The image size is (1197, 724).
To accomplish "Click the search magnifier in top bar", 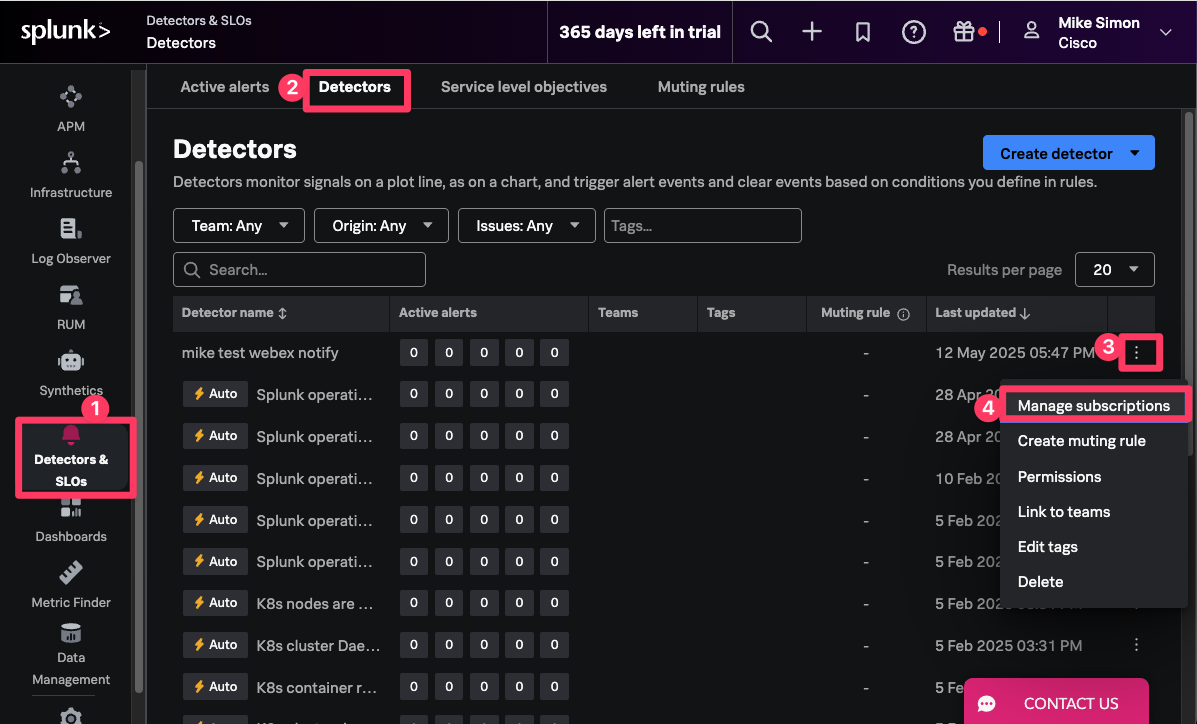I will (x=761, y=32).
